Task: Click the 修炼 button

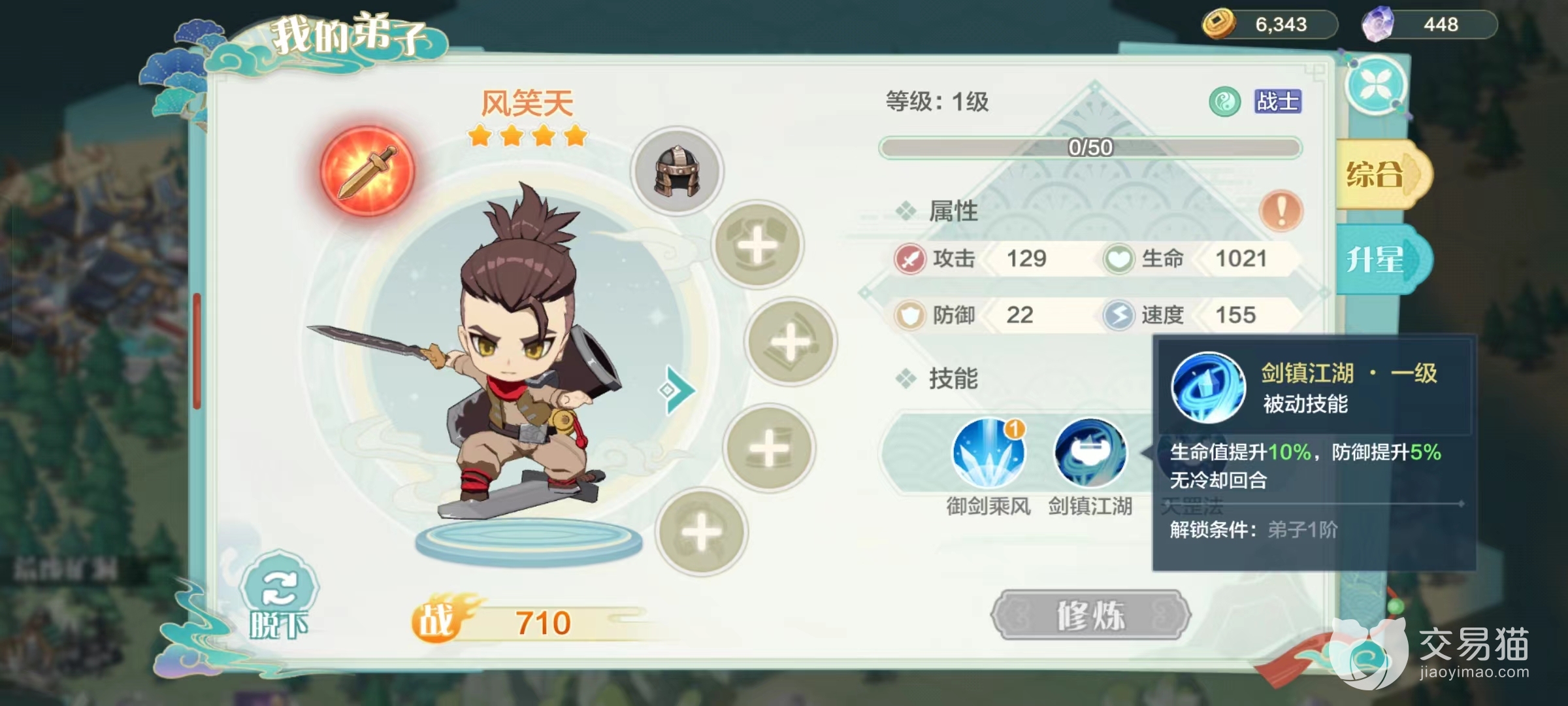Action: click(1090, 615)
